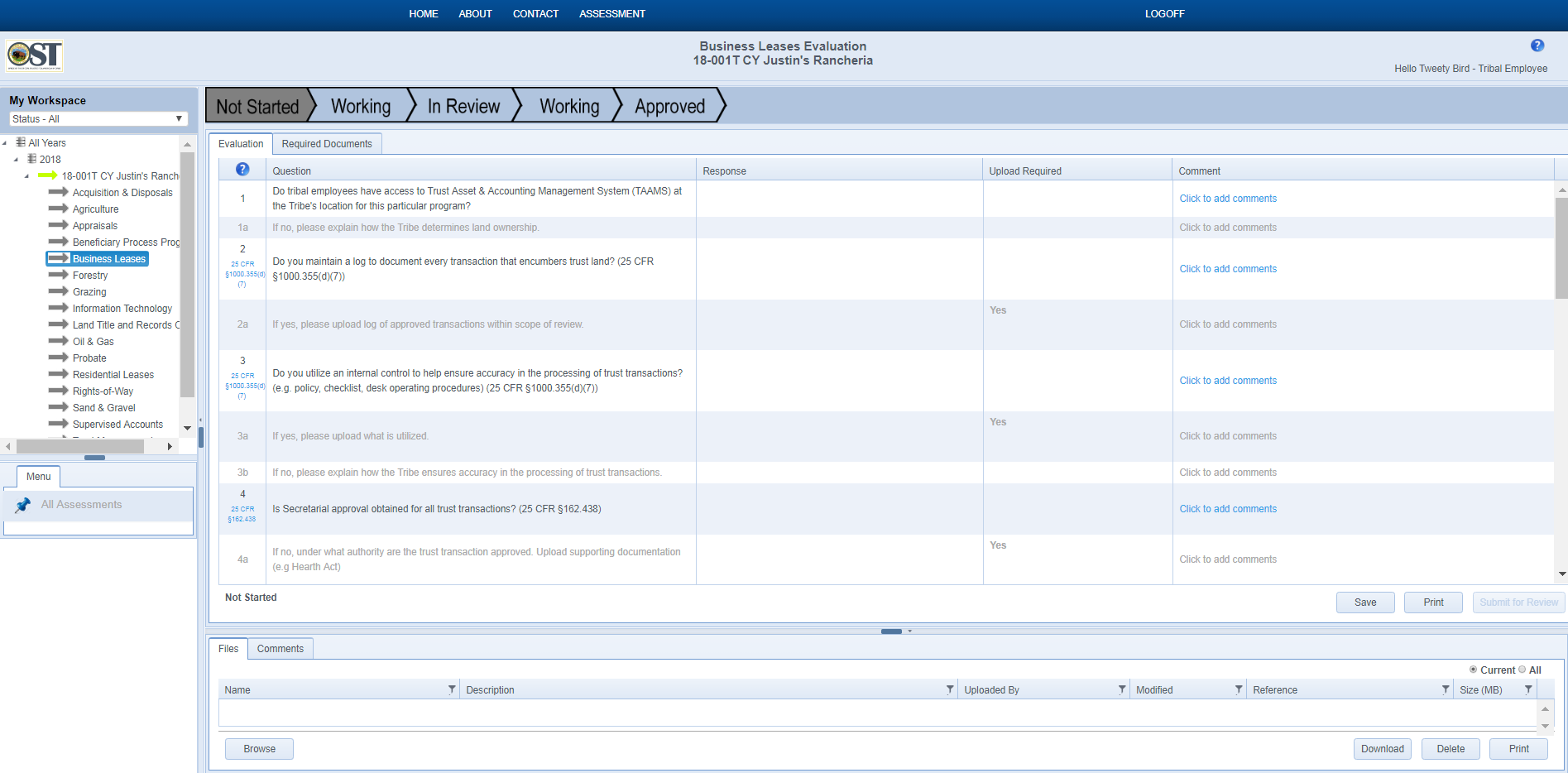Open the Status - All dropdown
This screenshot has height=773, width=1568.
pos(98,119)
